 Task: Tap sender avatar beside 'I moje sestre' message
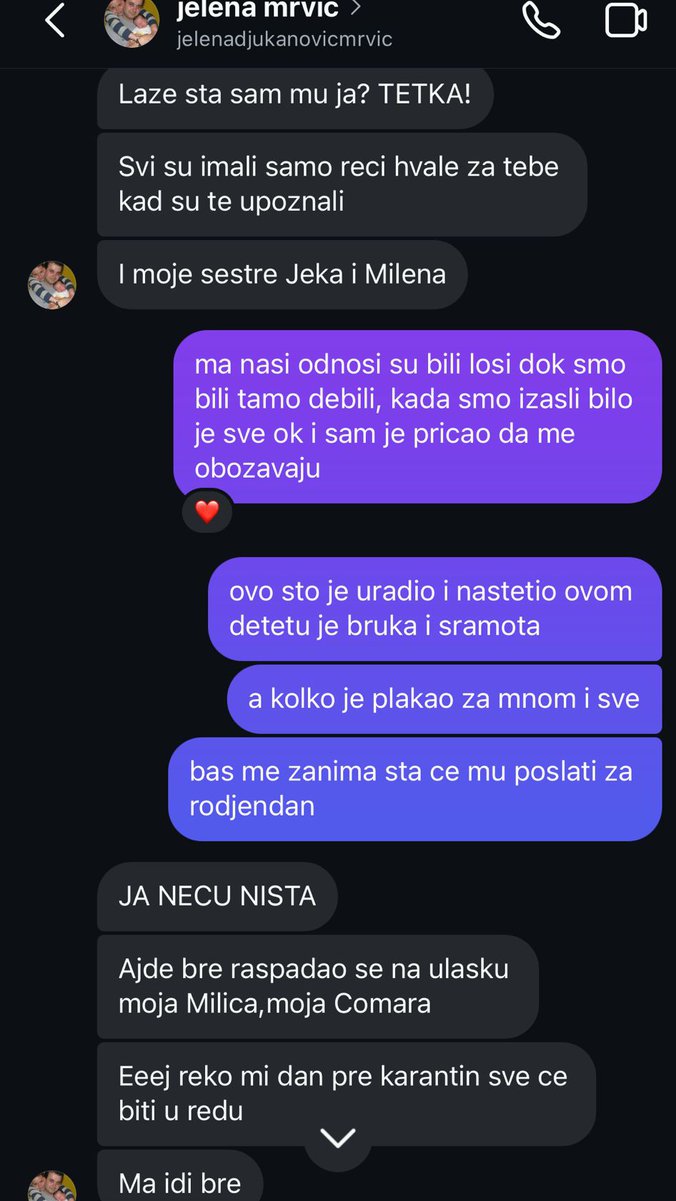[52, 285]
